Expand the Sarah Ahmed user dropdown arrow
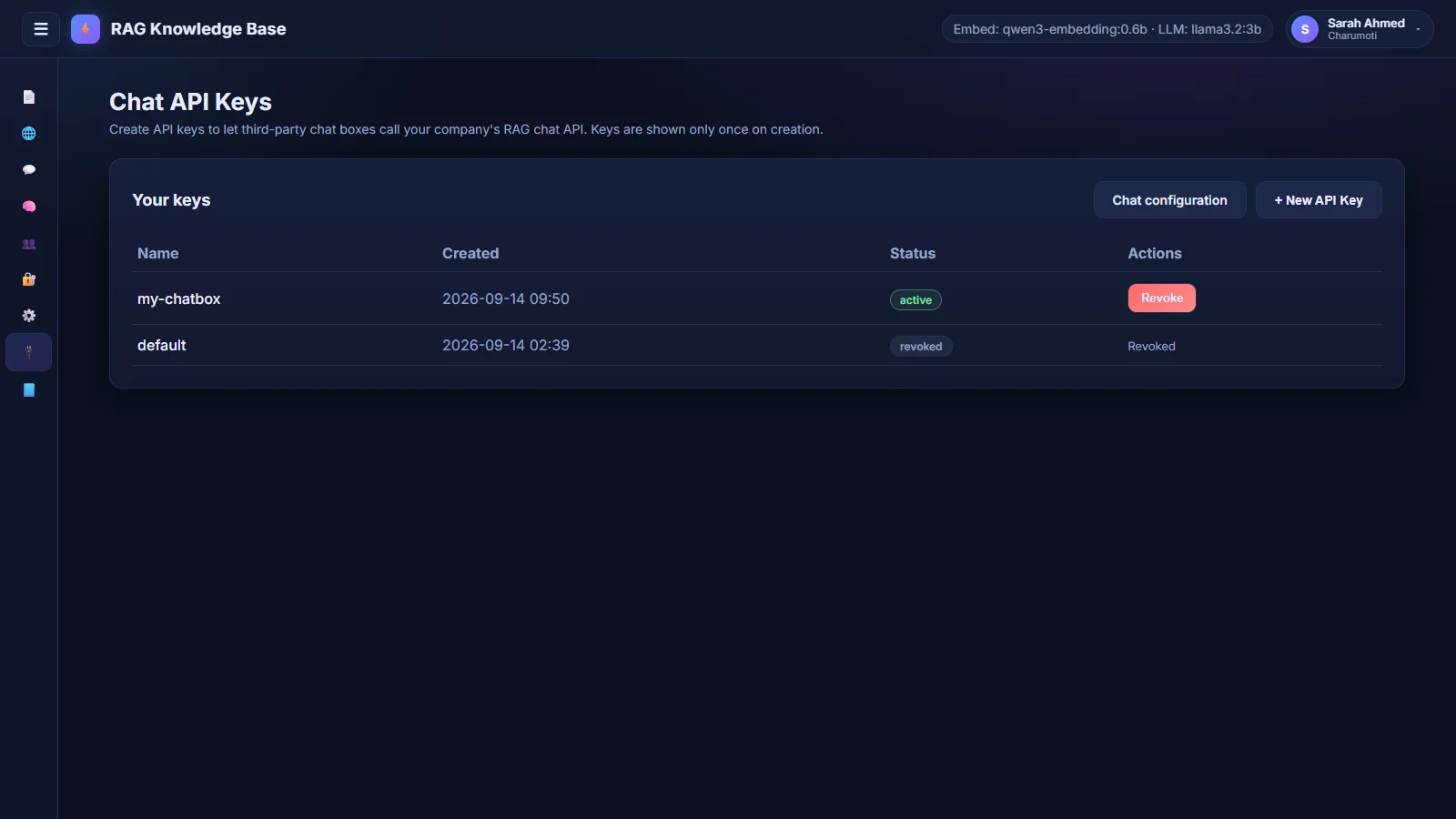 tap(1418, 29)
